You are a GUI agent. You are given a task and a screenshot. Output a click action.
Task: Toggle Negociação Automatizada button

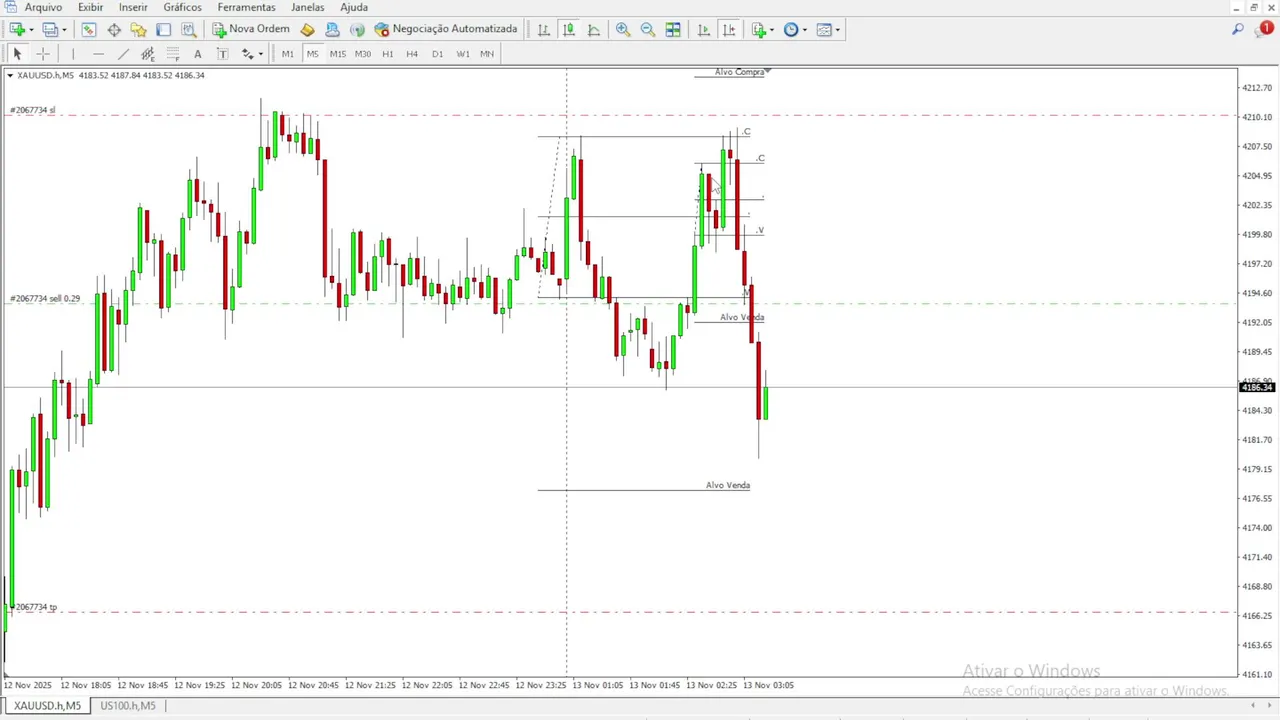click(446, 30)
